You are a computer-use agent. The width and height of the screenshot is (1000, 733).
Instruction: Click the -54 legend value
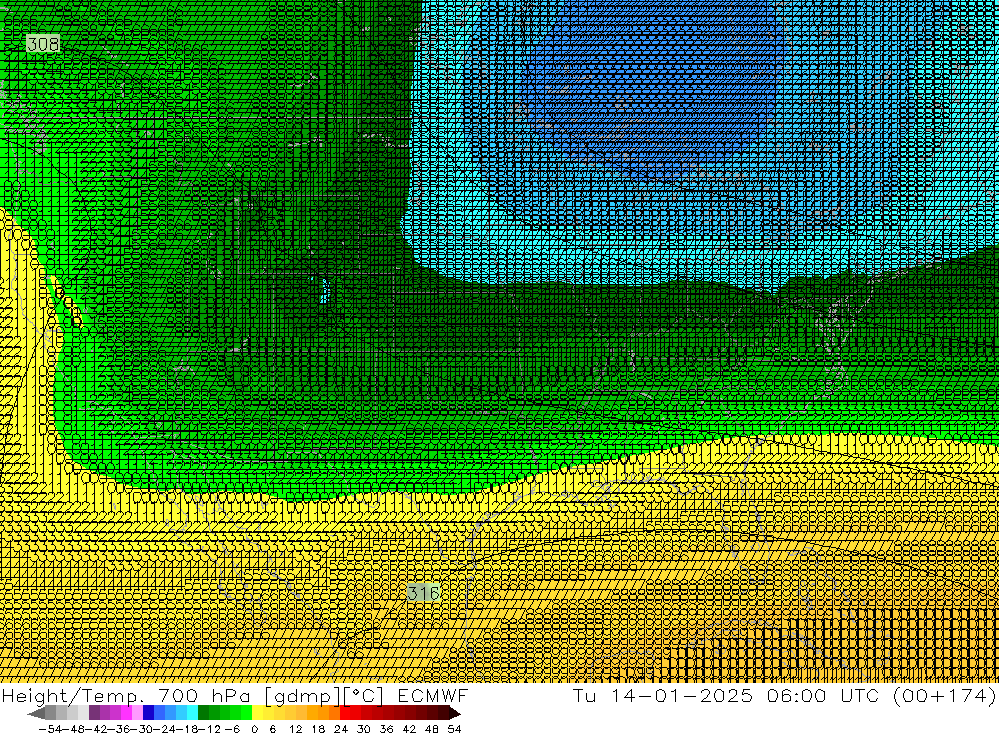(x=51, y=729)
